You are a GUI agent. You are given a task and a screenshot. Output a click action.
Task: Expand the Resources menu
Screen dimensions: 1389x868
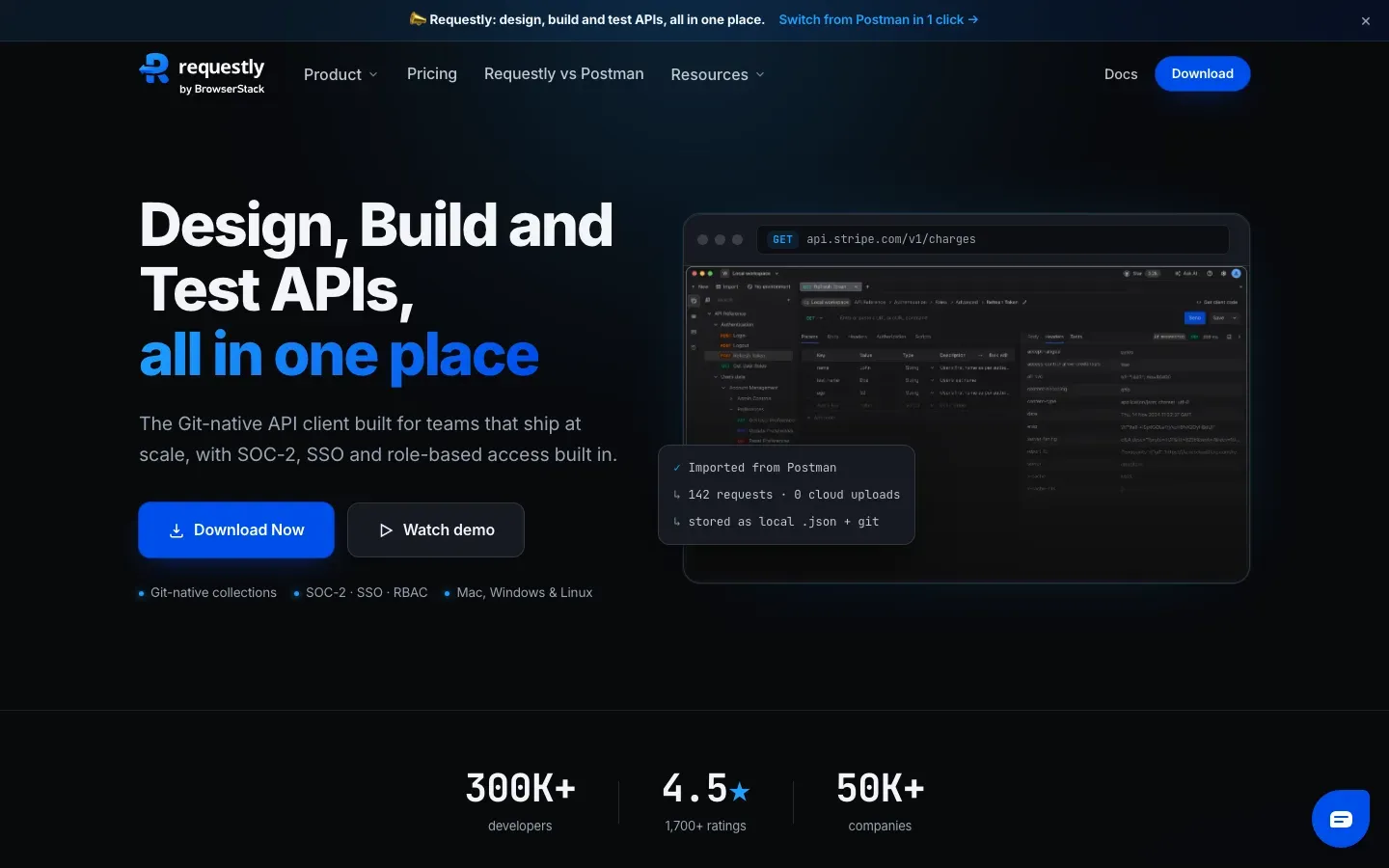click(718, 74)
